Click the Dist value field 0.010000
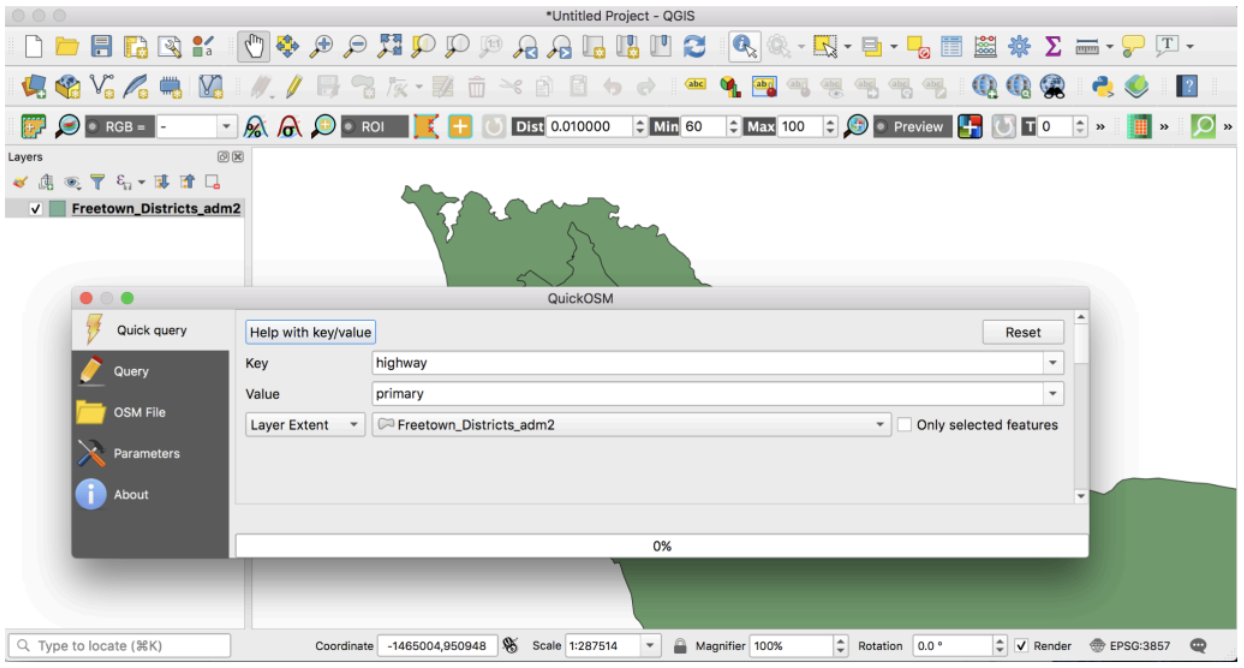 [589, 127]
